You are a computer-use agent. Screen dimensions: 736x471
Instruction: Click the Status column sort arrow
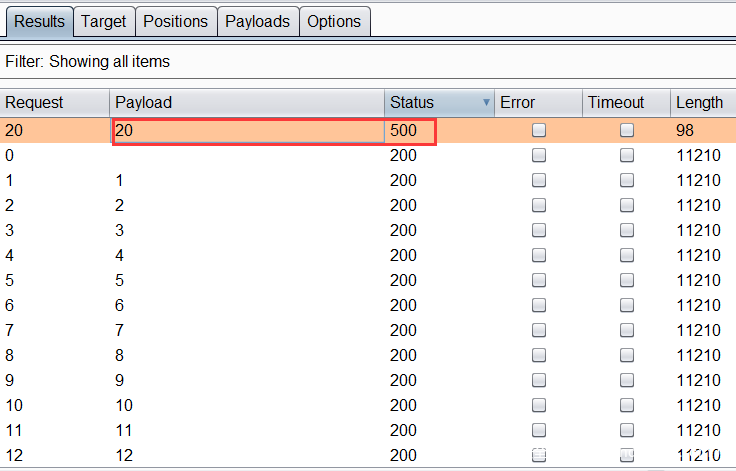(486, 103)
